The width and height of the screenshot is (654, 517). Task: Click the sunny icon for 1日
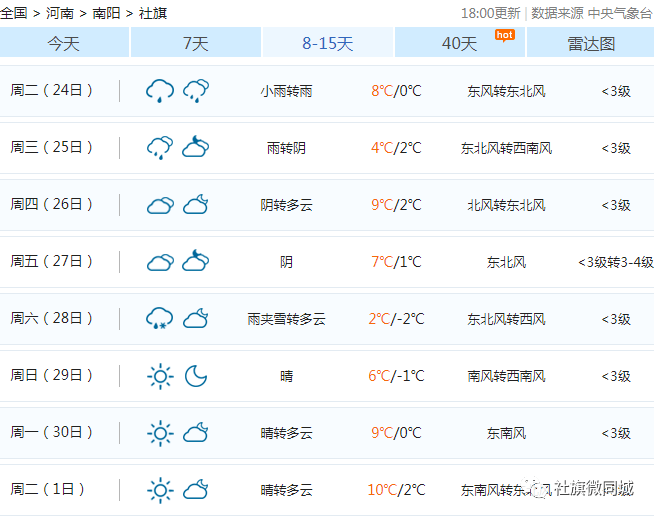(160, 491)
